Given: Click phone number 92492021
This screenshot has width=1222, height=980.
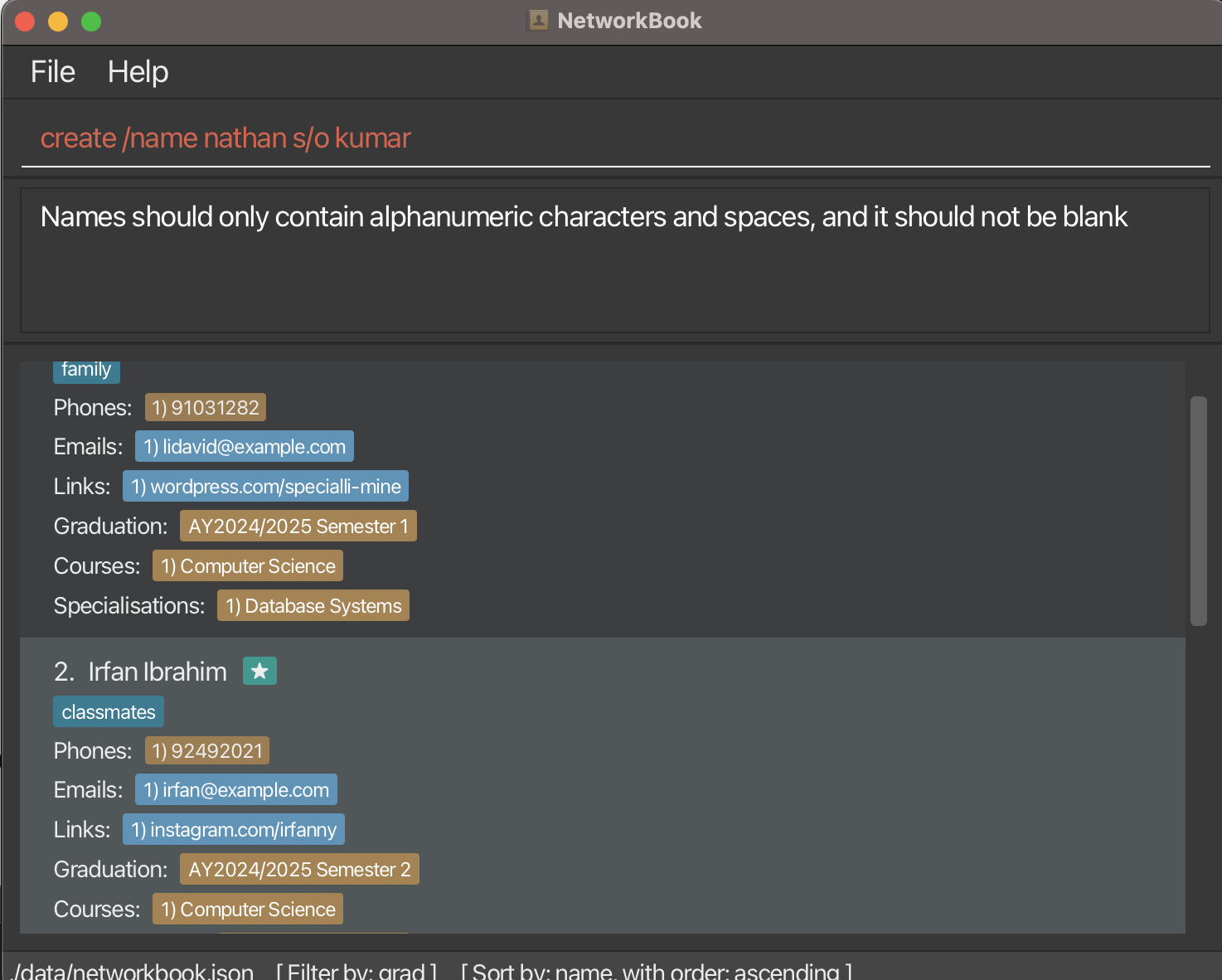Looking at the screenshot, I should [207, 751].
